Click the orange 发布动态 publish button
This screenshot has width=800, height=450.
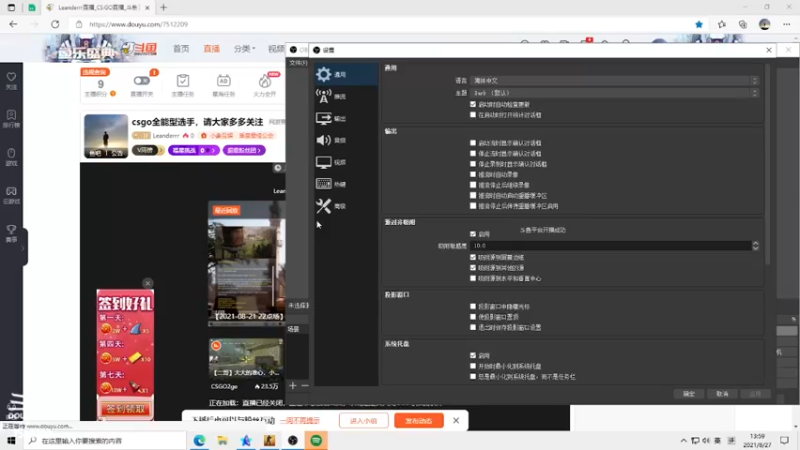(x=418, y=420)
